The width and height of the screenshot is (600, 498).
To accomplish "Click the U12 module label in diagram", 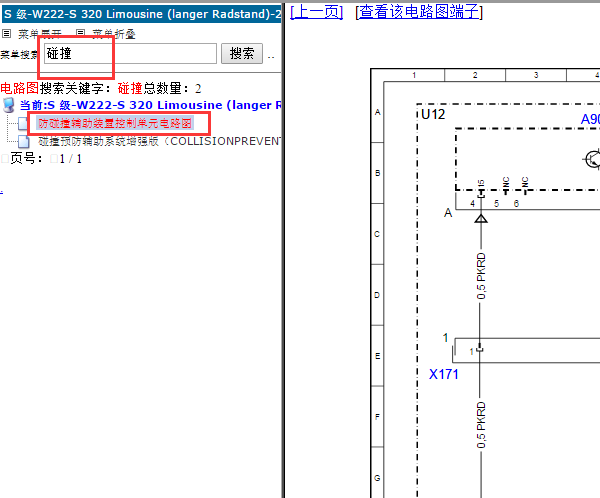I will [433, 114].
